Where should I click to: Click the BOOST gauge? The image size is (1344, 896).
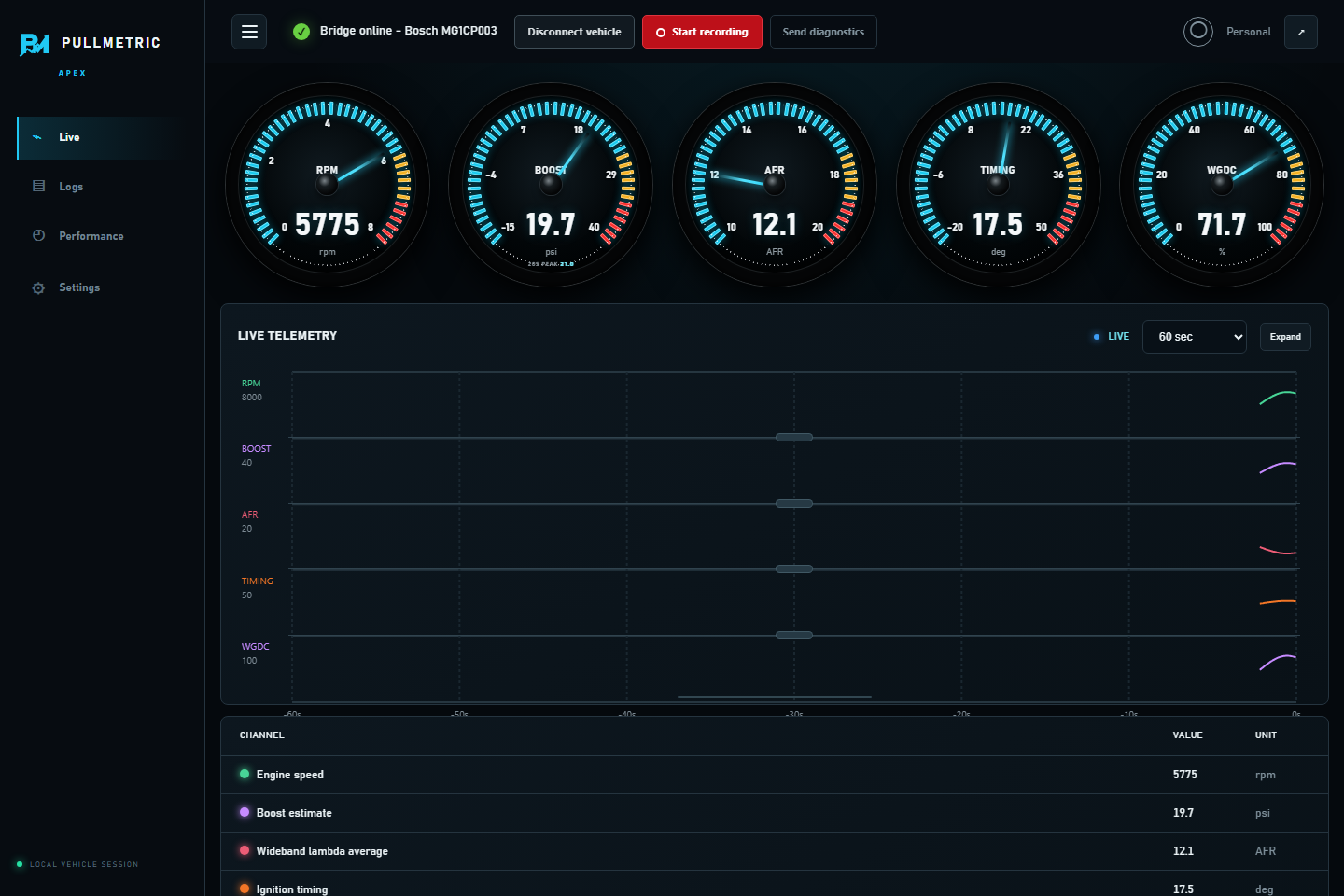[x=551, y=185]
